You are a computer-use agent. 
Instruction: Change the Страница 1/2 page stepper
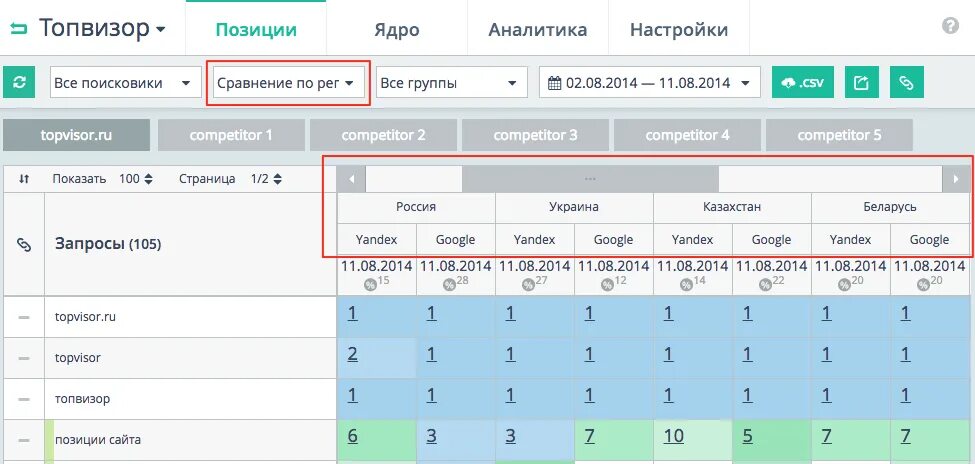pos(266,179)
